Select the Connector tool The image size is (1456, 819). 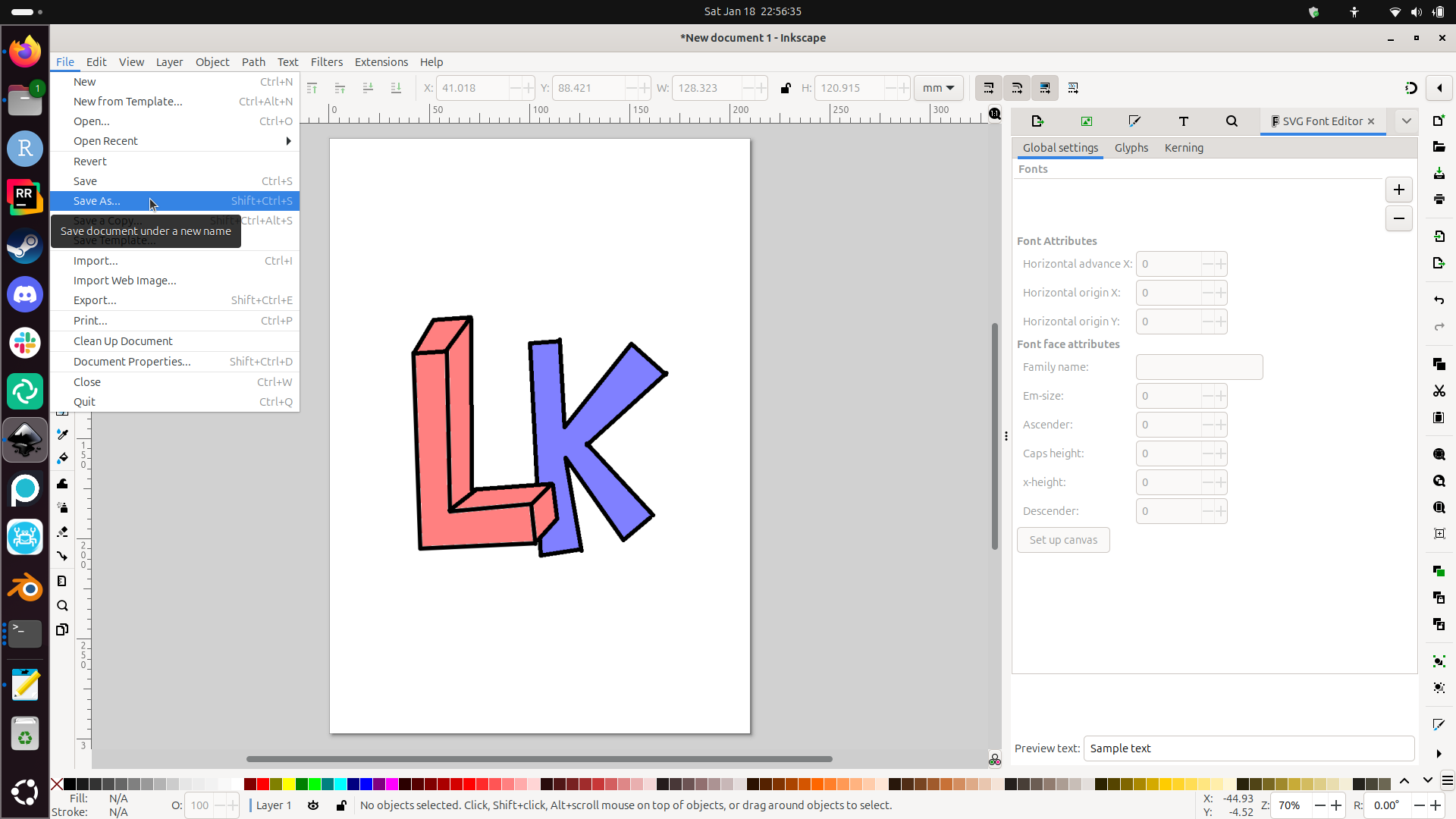pos(62,556)
